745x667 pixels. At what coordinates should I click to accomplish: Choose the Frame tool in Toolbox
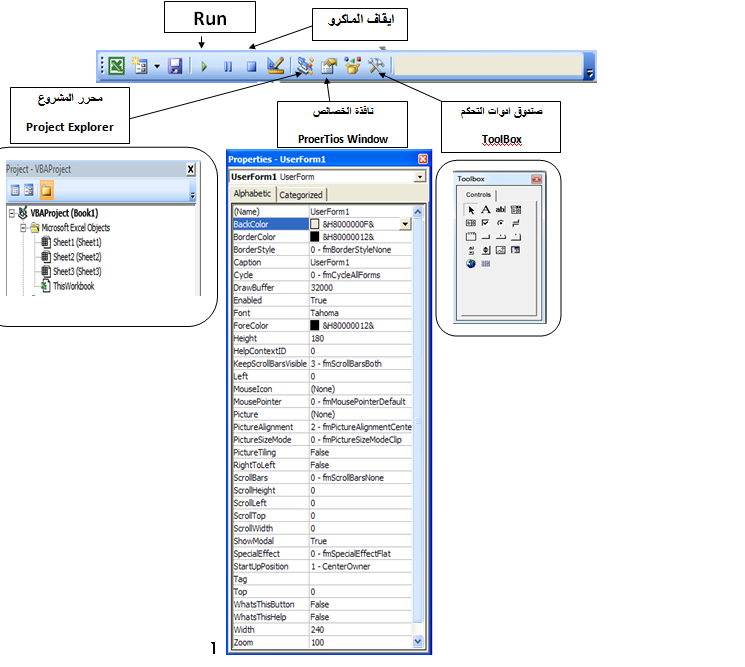point(471,237)
